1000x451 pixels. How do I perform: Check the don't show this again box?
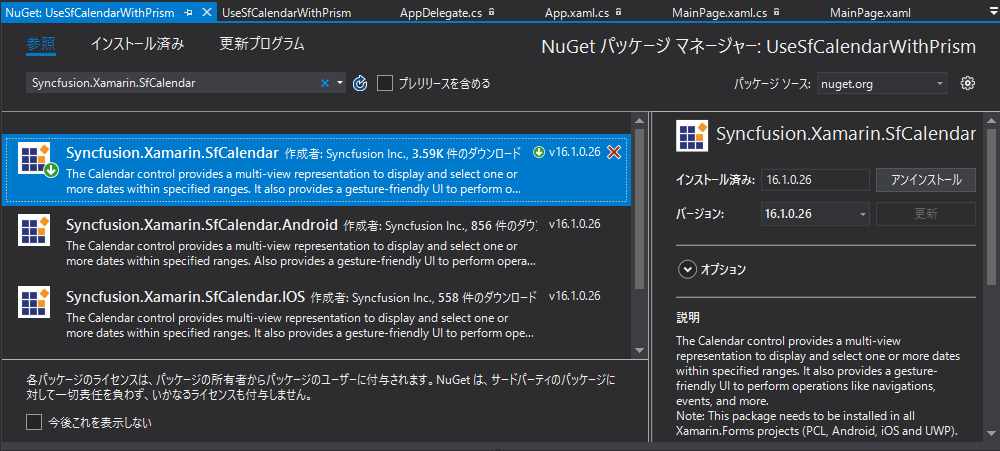33,422
